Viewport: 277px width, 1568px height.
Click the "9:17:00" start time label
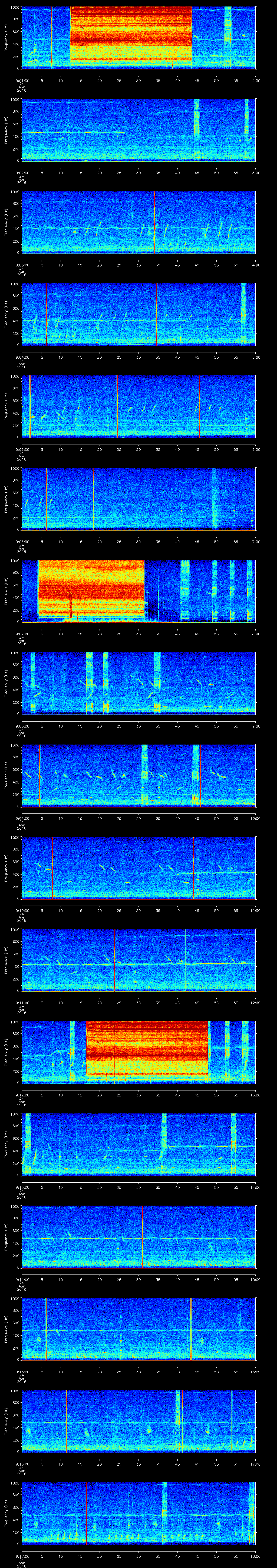(22, 1556)
